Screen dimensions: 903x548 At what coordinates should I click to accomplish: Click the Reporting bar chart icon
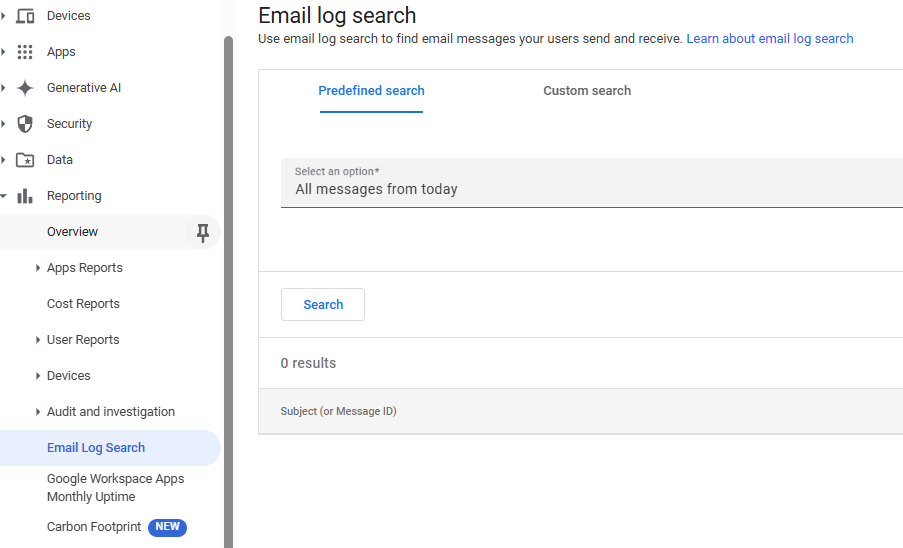click(26, 196)
